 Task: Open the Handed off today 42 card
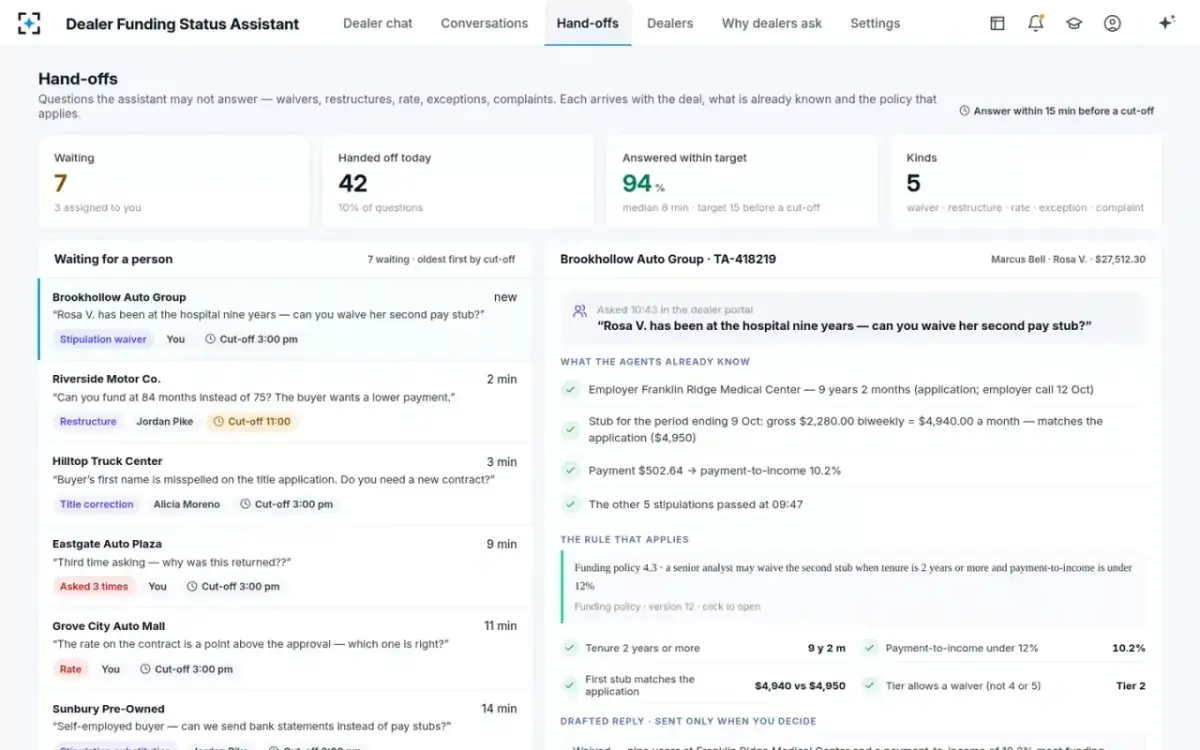tap(458, 181)
